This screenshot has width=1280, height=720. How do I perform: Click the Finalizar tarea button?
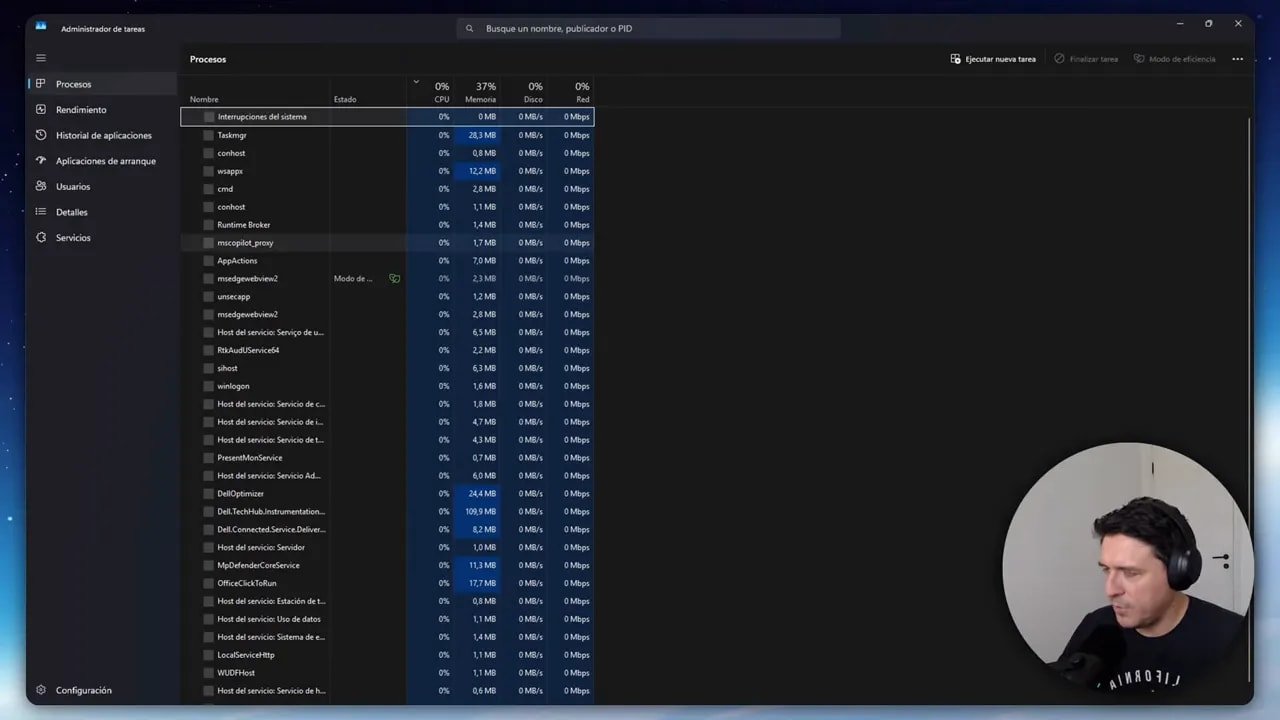[1086, 59]
